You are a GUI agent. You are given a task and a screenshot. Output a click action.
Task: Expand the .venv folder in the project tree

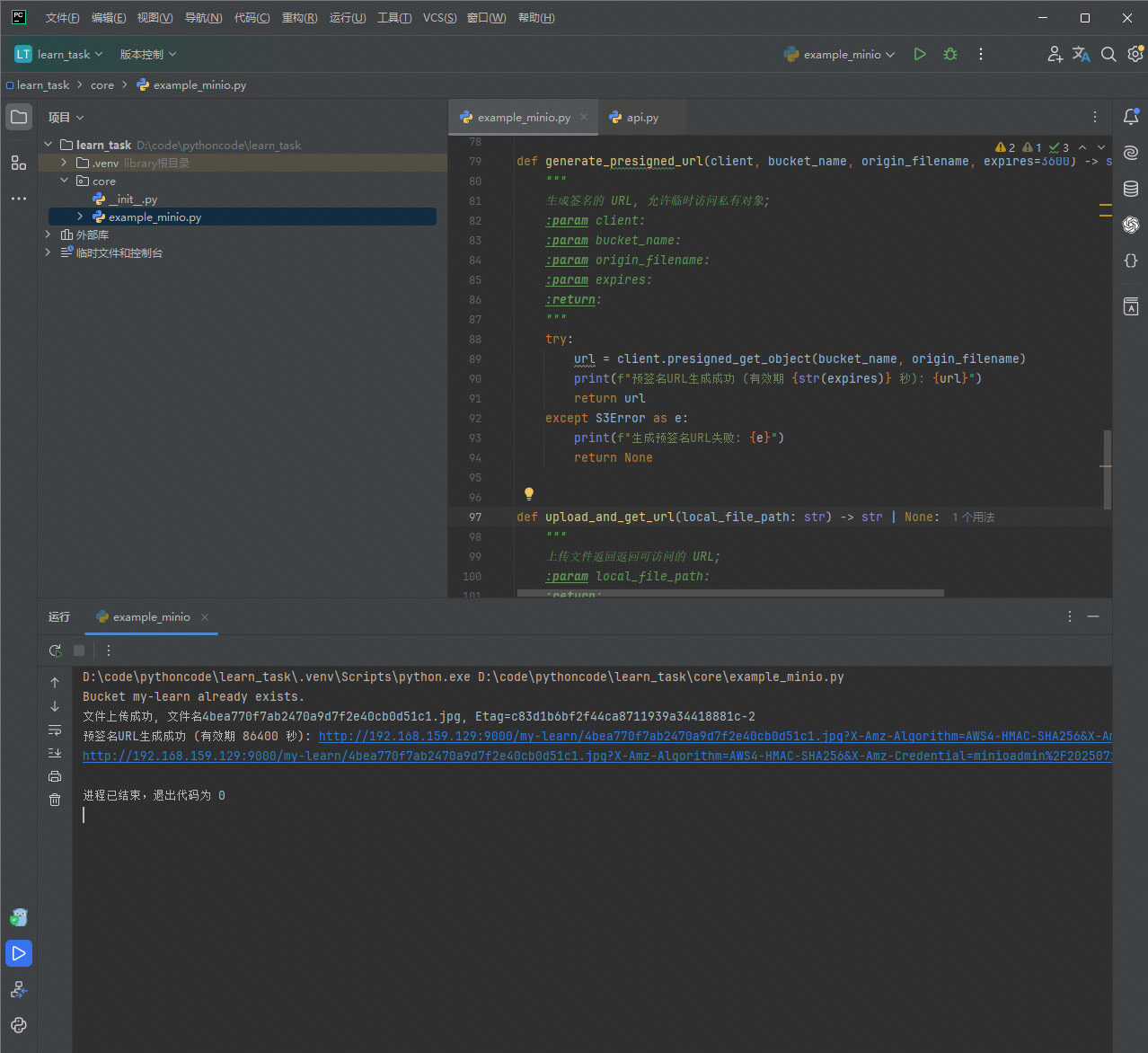click(x=64, y=163)
